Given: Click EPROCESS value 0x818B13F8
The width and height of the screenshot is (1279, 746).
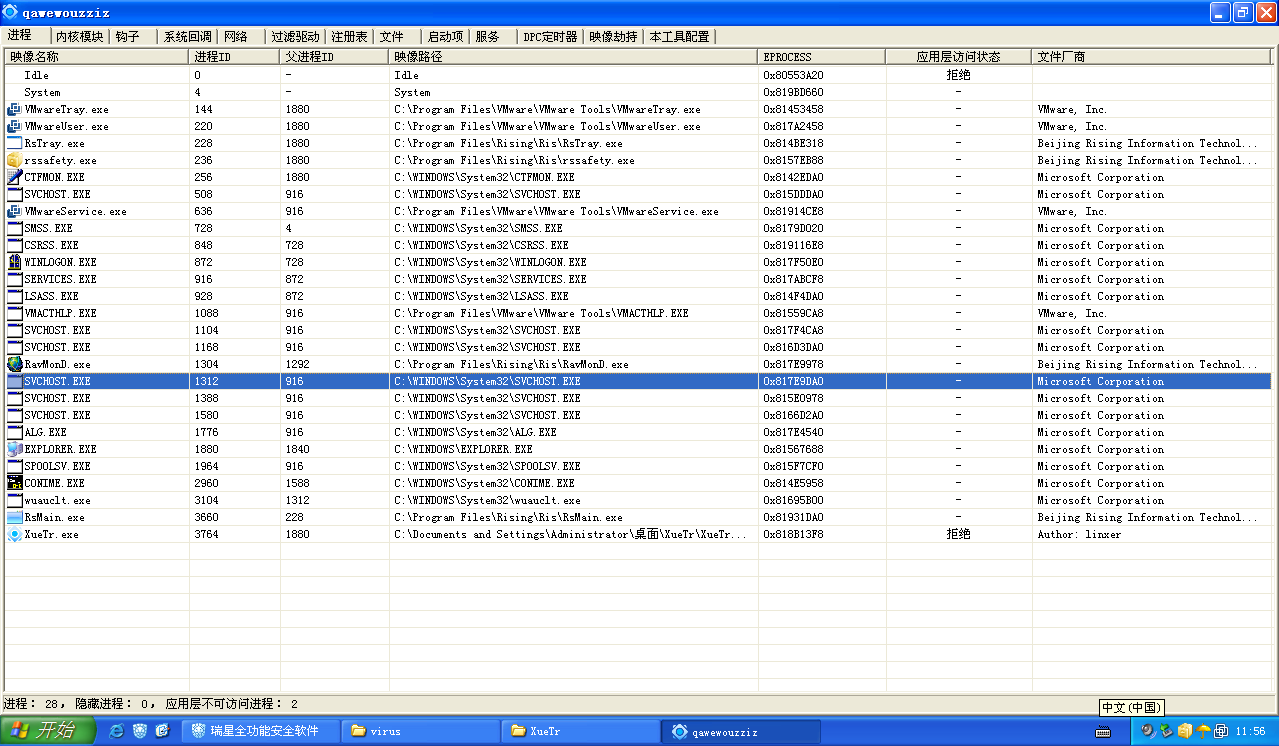Looking at the screenshot, I should click(793, 534).
